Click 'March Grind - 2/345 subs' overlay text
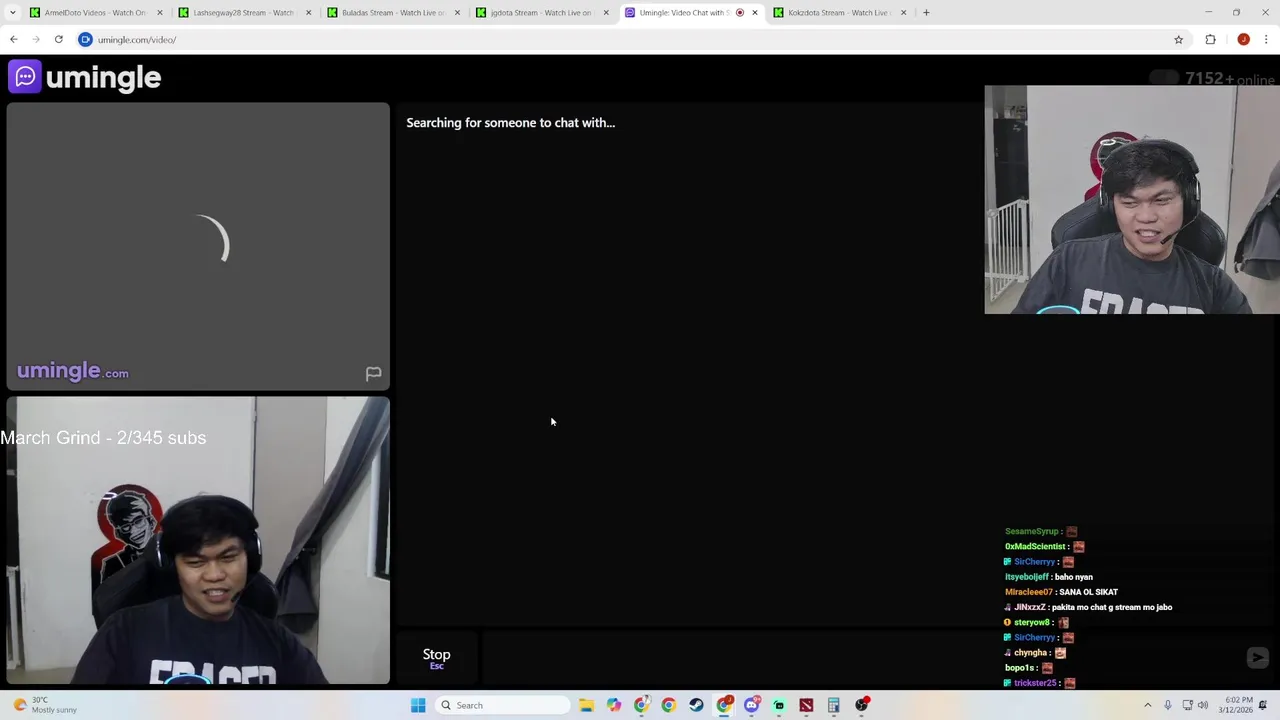The width and height of the screenshot is (1280, 720). point(103,438)
